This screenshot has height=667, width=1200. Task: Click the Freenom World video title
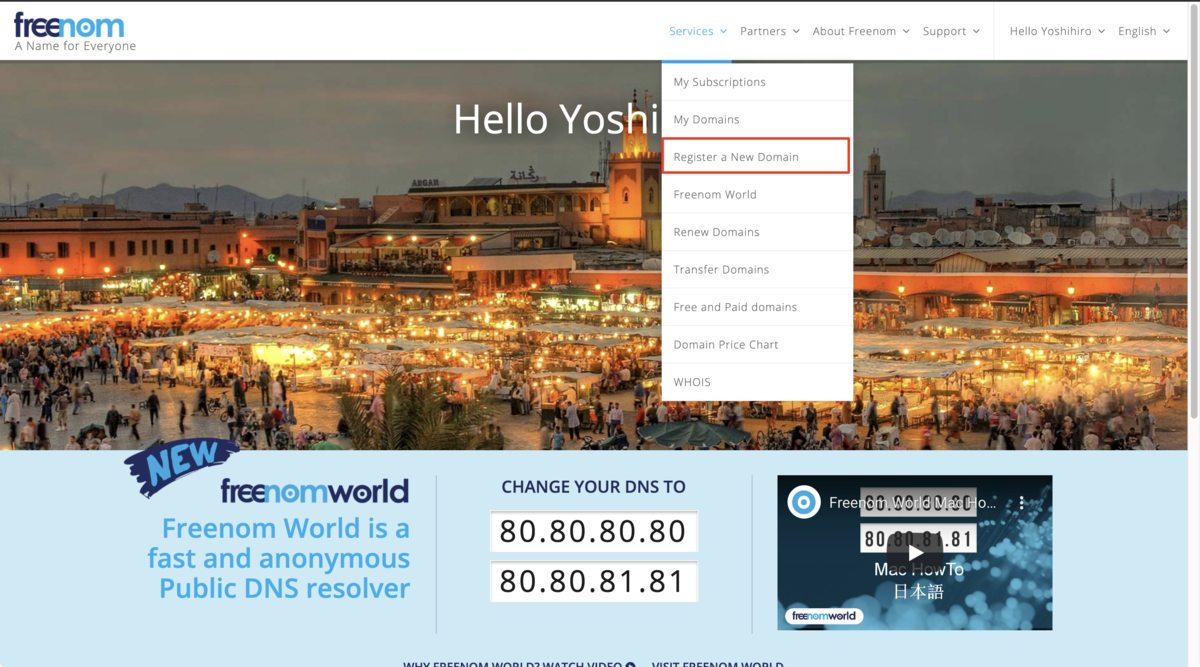912,503
